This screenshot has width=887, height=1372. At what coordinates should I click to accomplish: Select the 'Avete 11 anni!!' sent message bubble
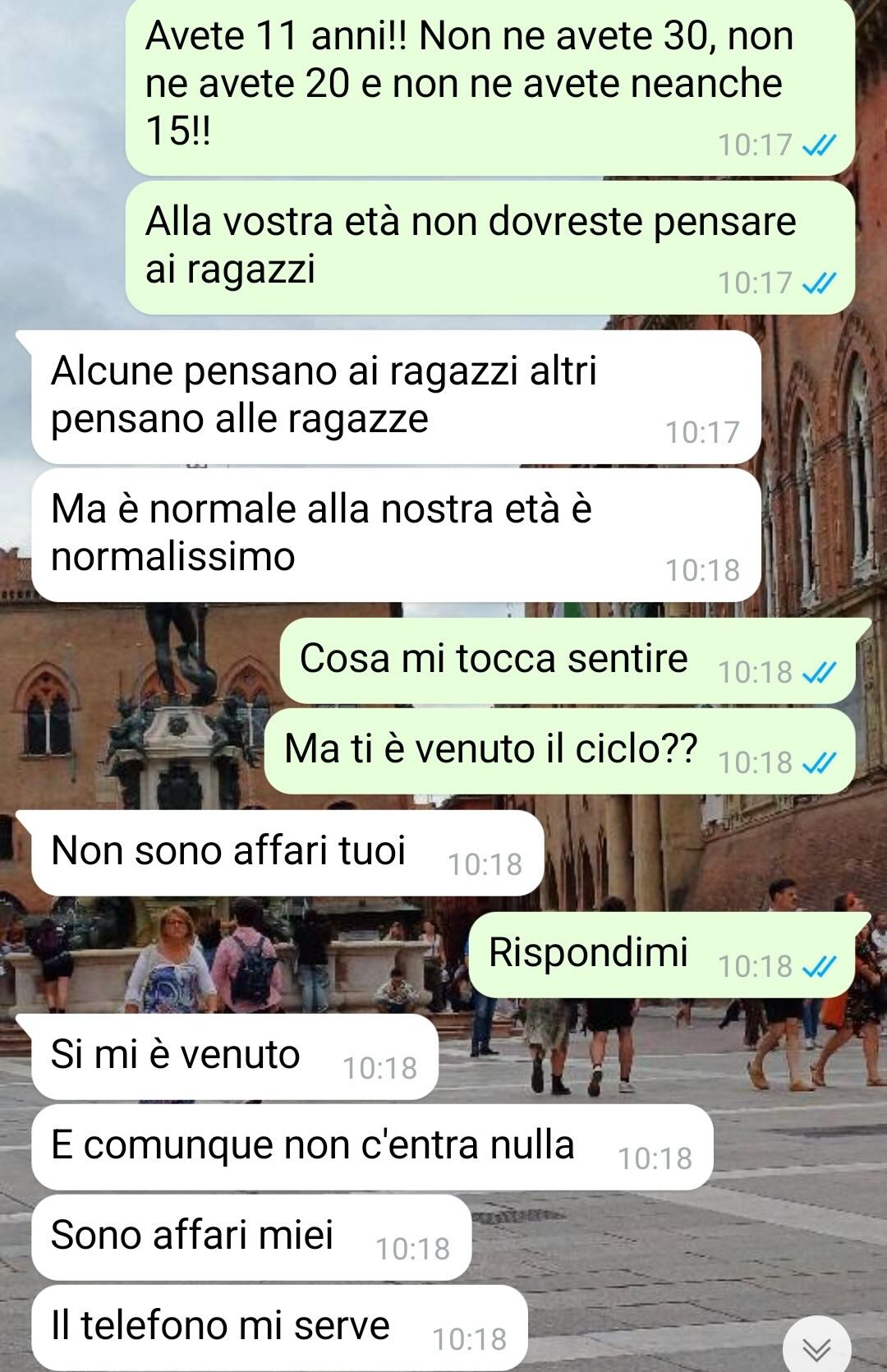pyautogui.click(x=490, y=86)
